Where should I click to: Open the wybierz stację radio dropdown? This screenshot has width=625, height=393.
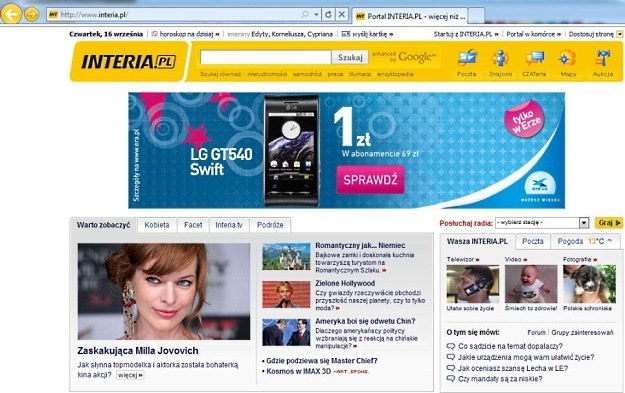click(542, 223)
